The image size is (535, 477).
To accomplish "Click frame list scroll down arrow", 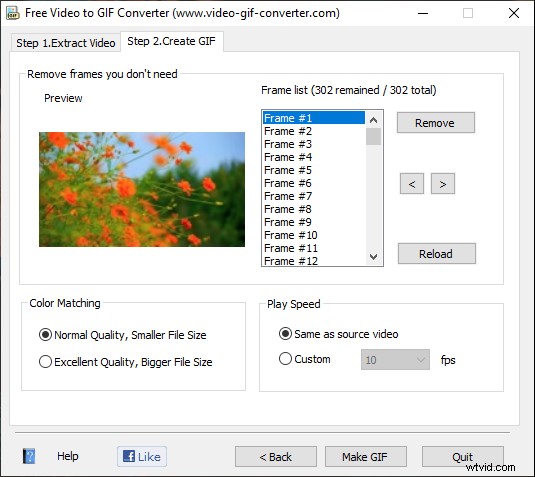I will [x=373, y=257].
